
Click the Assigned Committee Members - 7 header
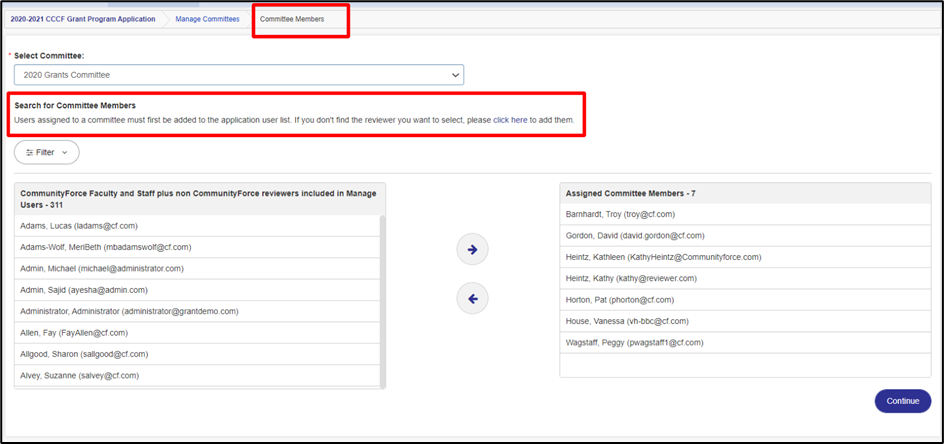(x=745, y=193)
